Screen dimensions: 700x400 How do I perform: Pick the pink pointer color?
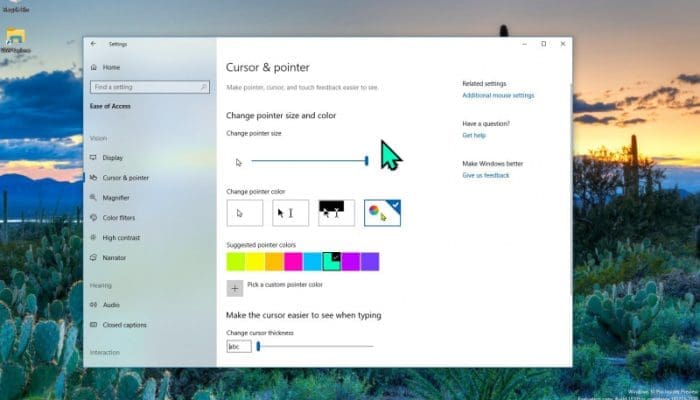coord(293,262)
